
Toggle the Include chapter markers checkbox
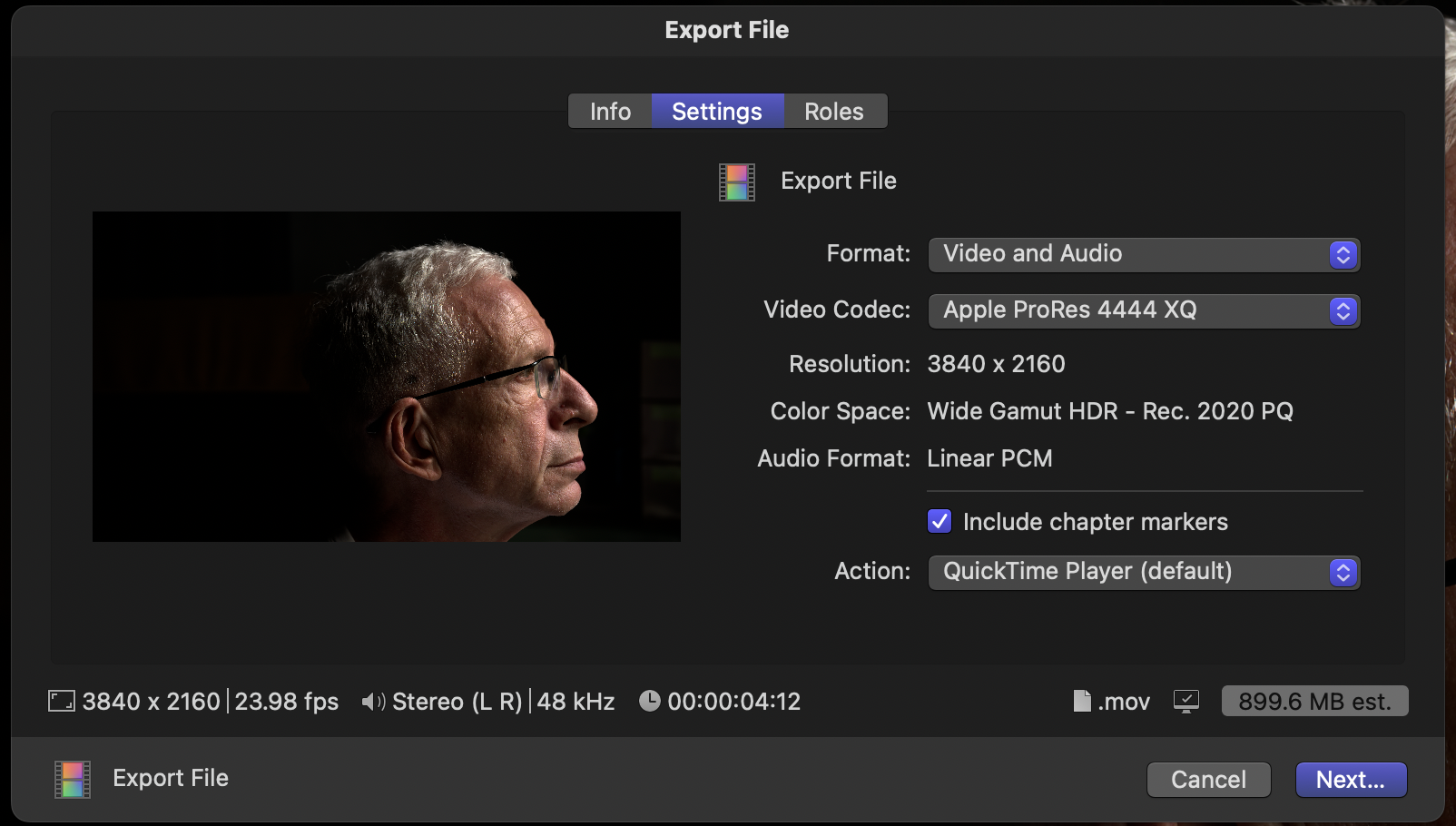pos(940,522)
